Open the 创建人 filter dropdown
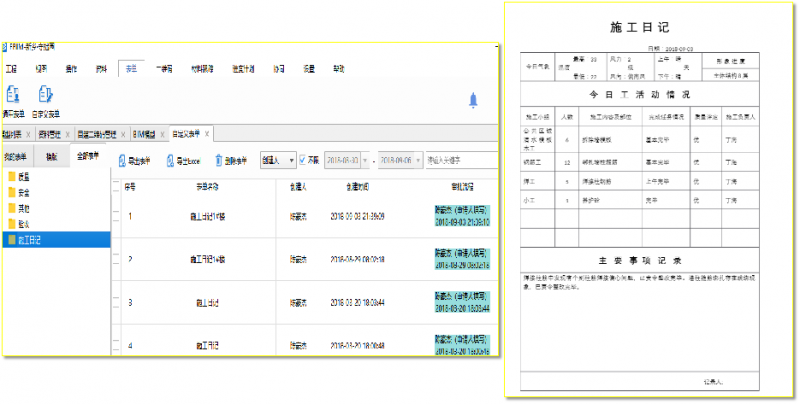Viewport: 800px width, 404px height. click(290, 160)
